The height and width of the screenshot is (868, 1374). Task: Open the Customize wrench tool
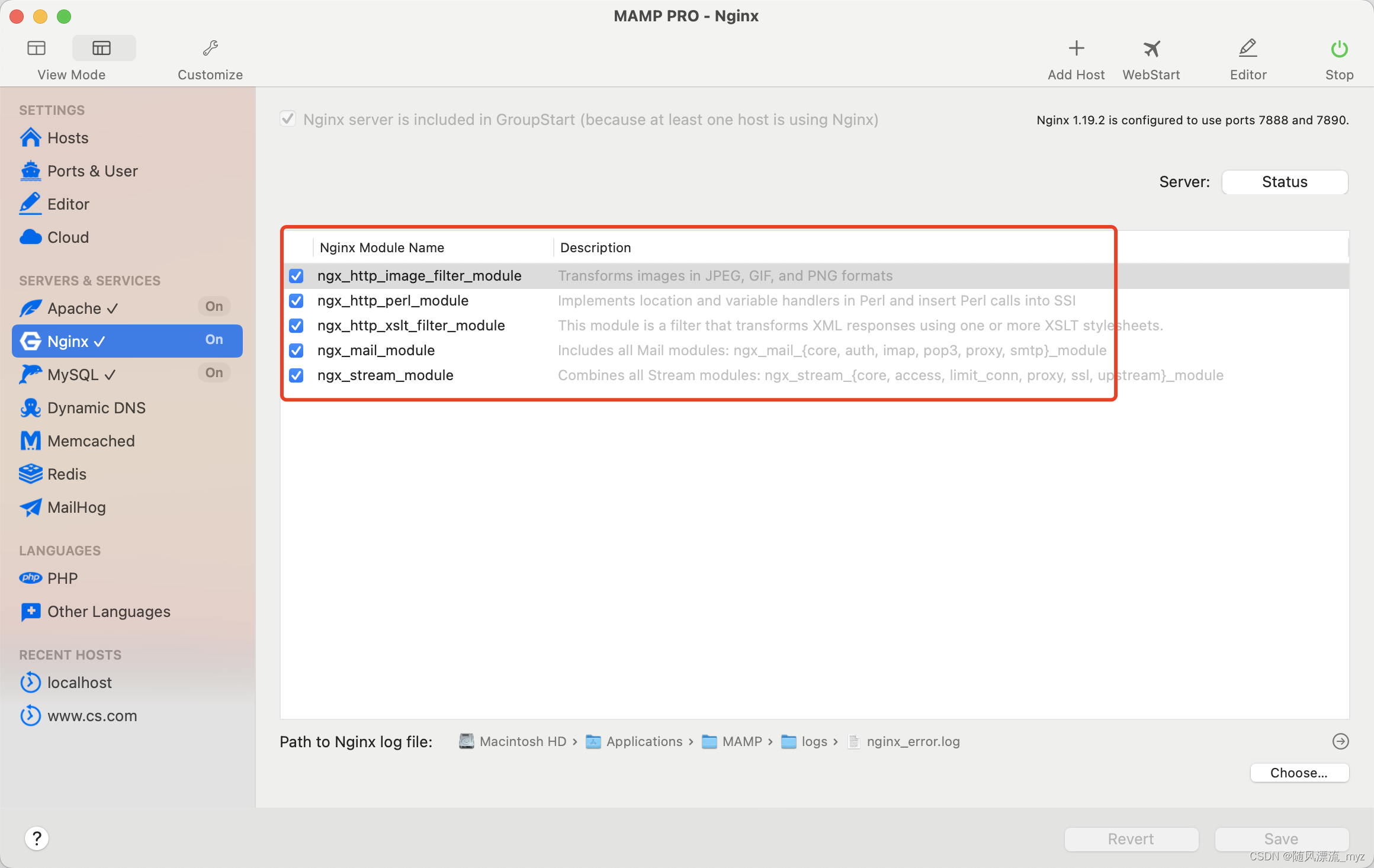click(x=210, y=49)
